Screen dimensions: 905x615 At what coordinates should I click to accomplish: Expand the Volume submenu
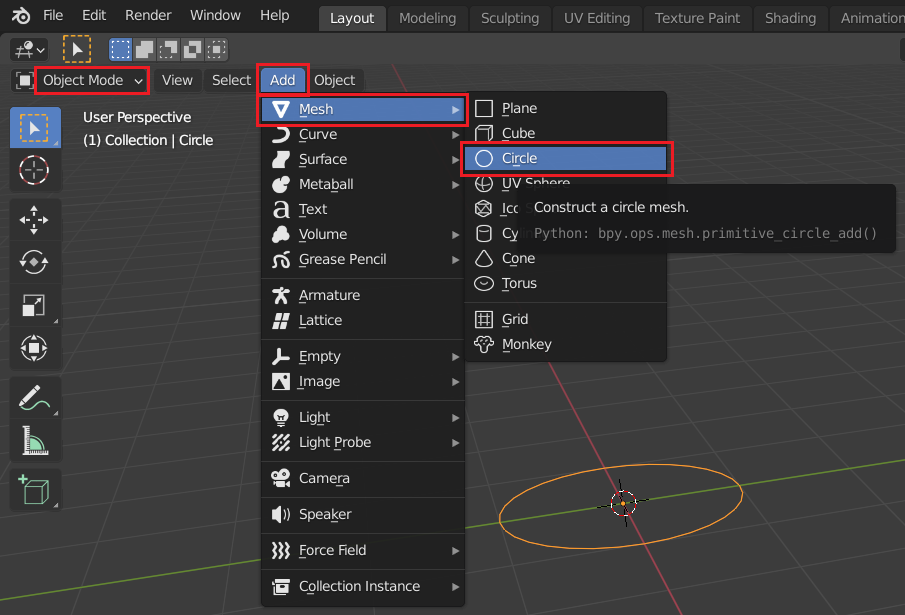click(362, 234)
